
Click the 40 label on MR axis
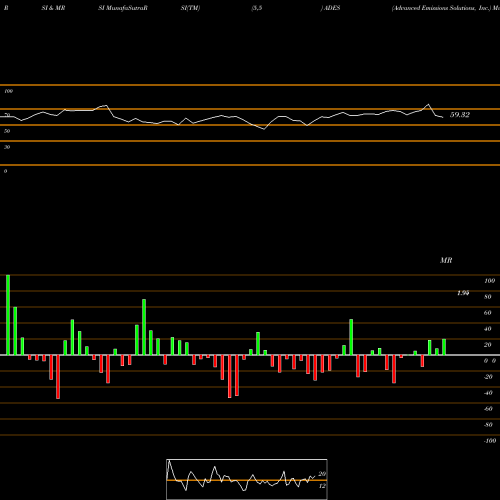tap(488, 329)
